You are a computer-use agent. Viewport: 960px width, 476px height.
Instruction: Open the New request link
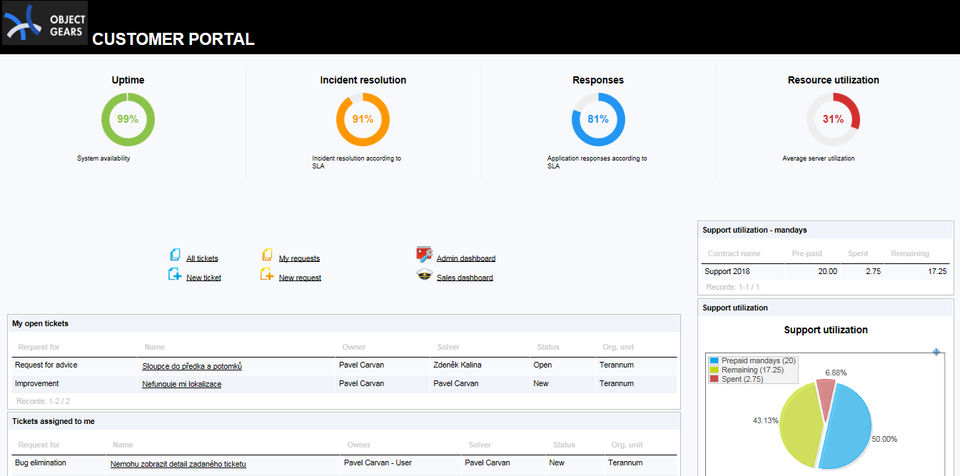[300, 278]
